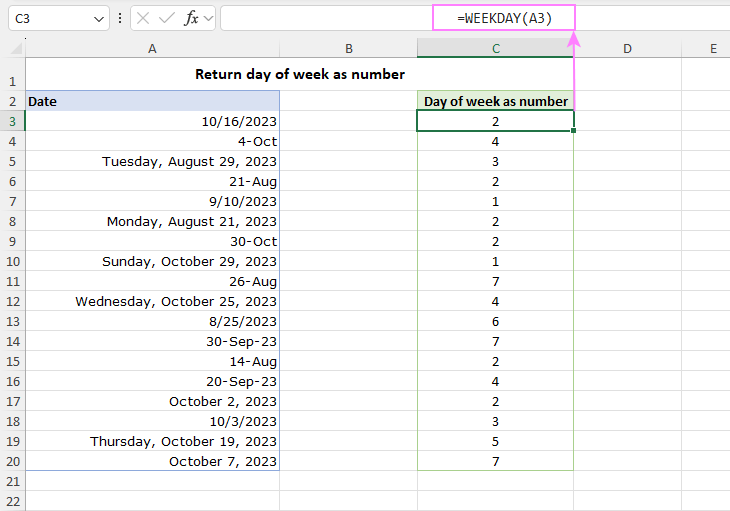
Task: Select cell 'October 7, 2023'
Action: click(x=153, y=462)
